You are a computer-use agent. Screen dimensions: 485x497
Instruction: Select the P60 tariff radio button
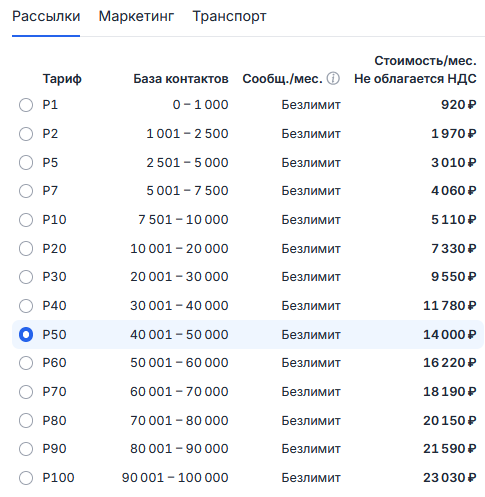click(26, 363)
